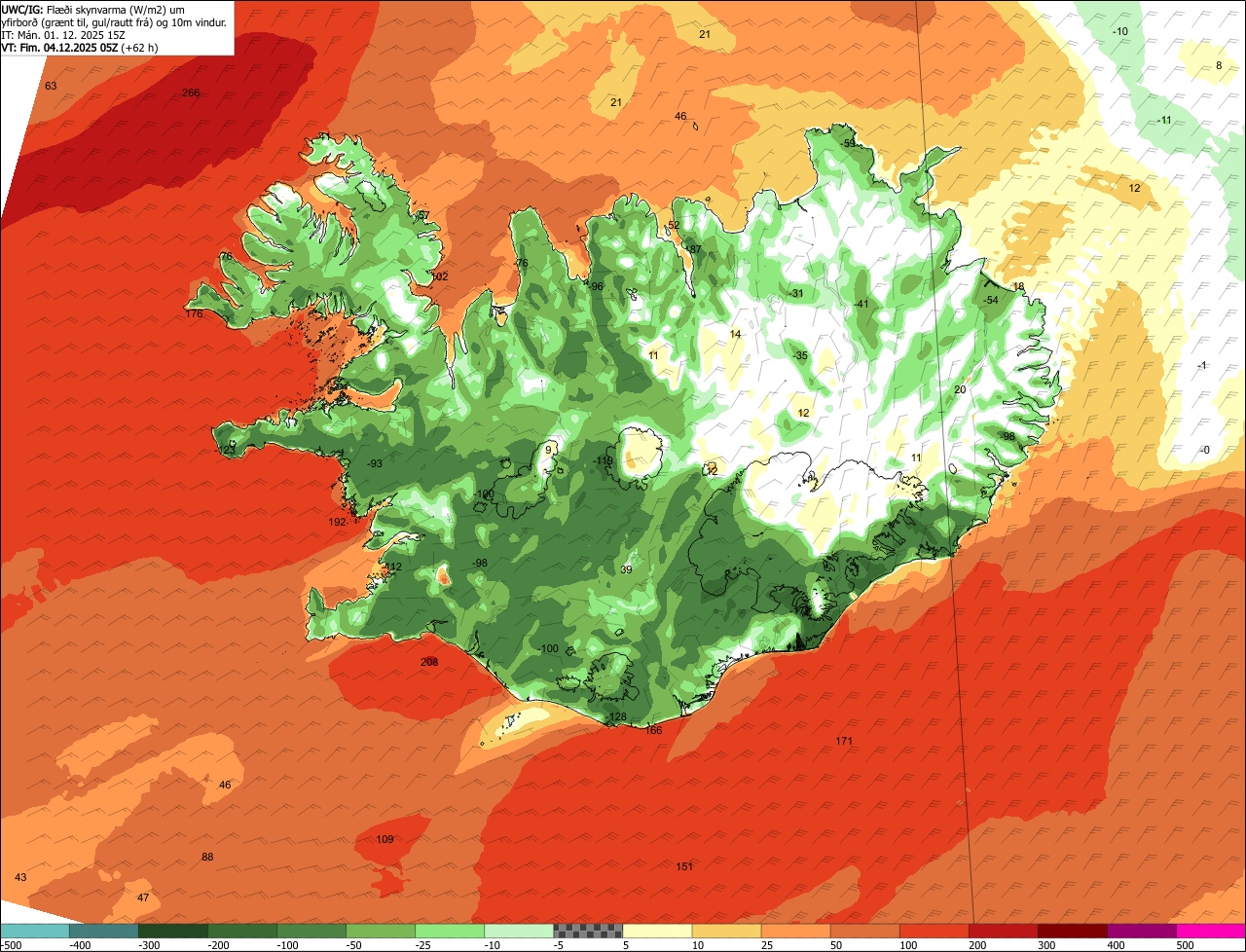Click the teal legend swatch for -500 to -400
The width and height of the screenshot is (1246, 952).
[34, 931]
